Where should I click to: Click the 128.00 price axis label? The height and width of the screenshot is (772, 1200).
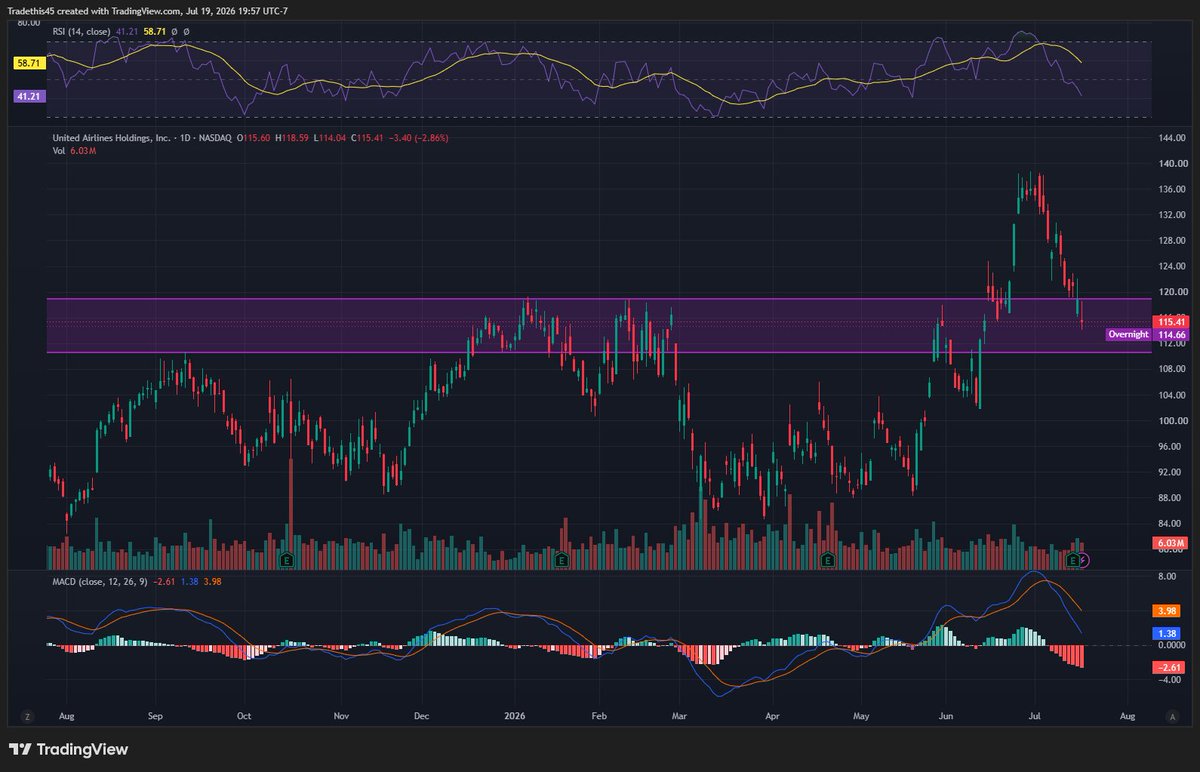(x=1172, y=240)
